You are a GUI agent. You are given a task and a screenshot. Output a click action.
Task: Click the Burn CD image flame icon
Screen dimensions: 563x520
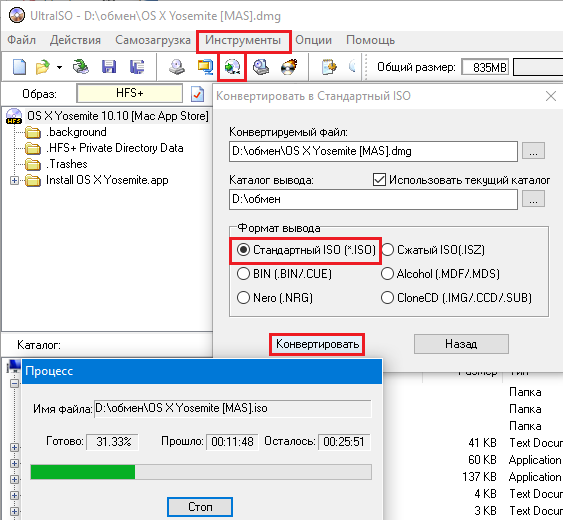coord(289,67)
